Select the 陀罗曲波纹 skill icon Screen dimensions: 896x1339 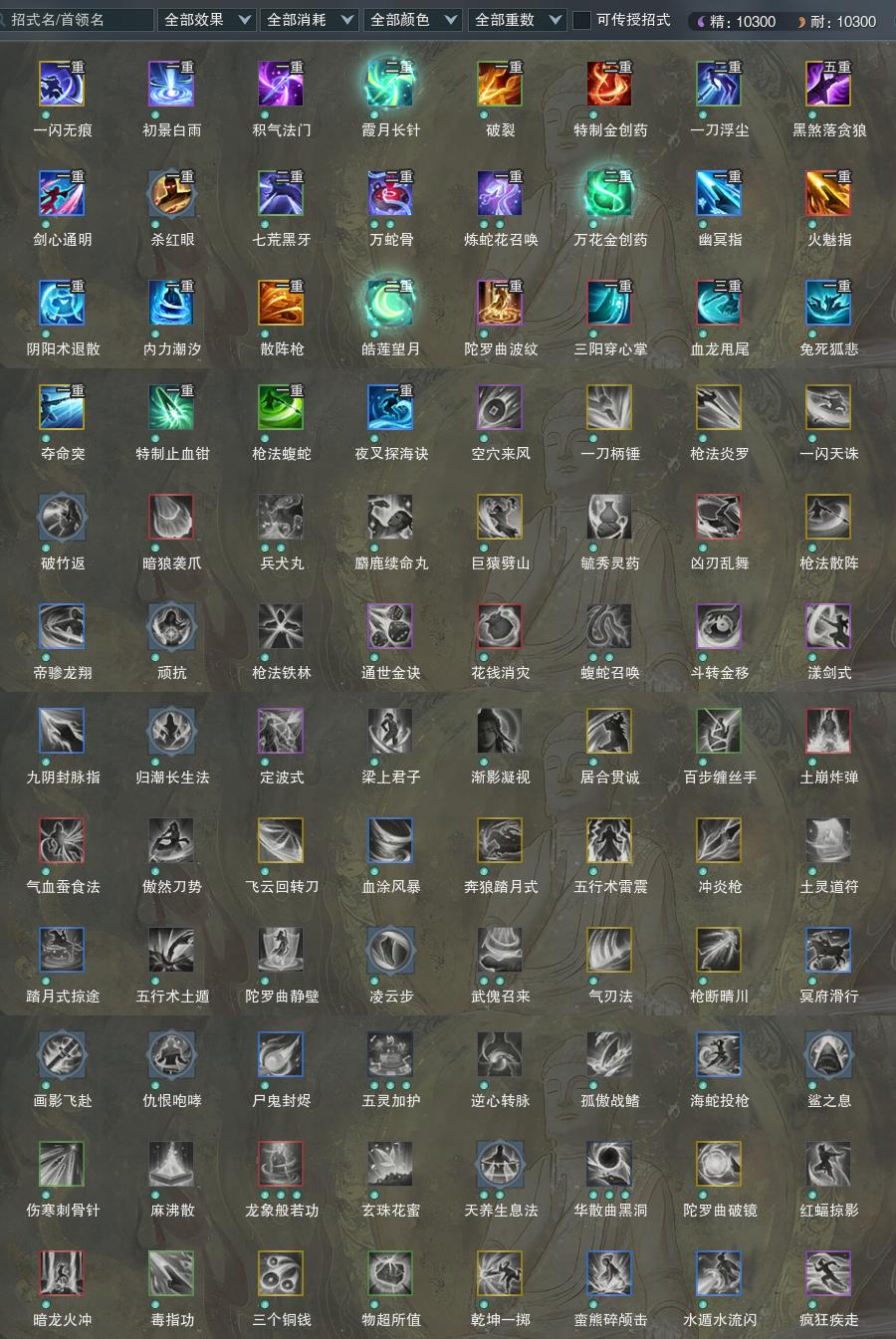pyautogui.click(x=501, y=303)
